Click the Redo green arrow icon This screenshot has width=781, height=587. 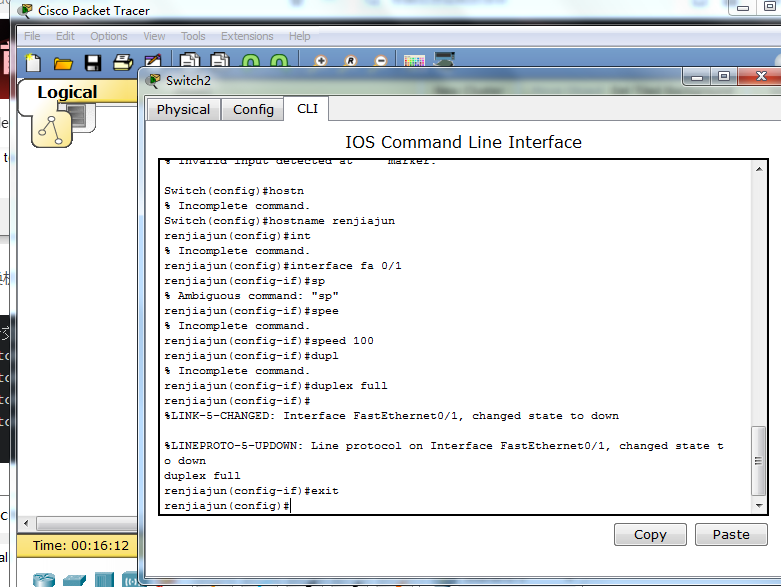click(x=279, y=60)
